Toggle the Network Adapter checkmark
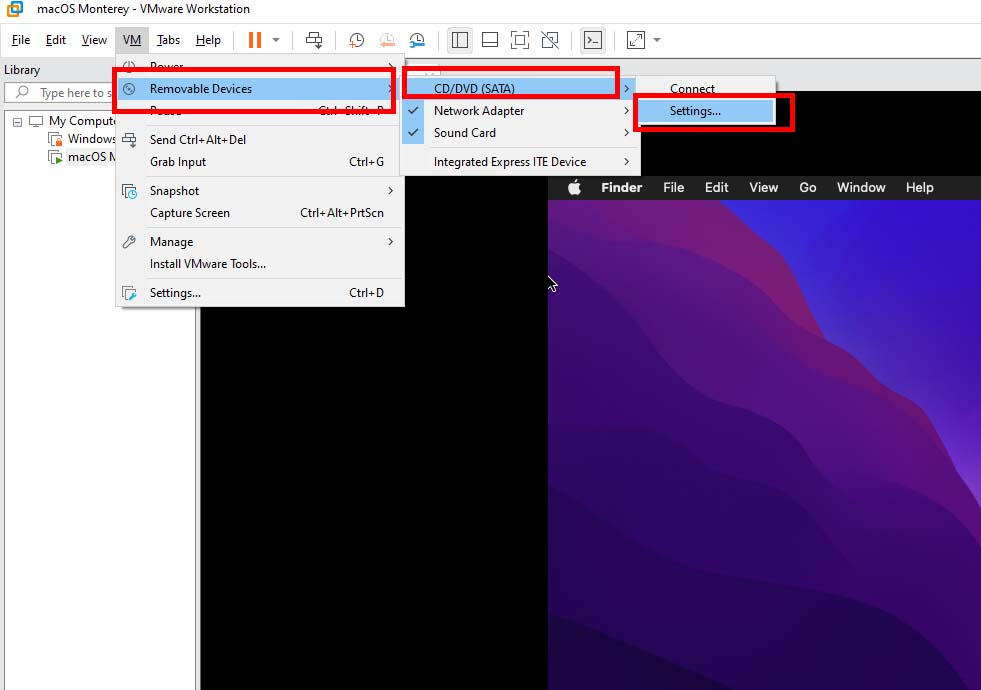Viewport: 981px width, 690px height. (414, 111)
